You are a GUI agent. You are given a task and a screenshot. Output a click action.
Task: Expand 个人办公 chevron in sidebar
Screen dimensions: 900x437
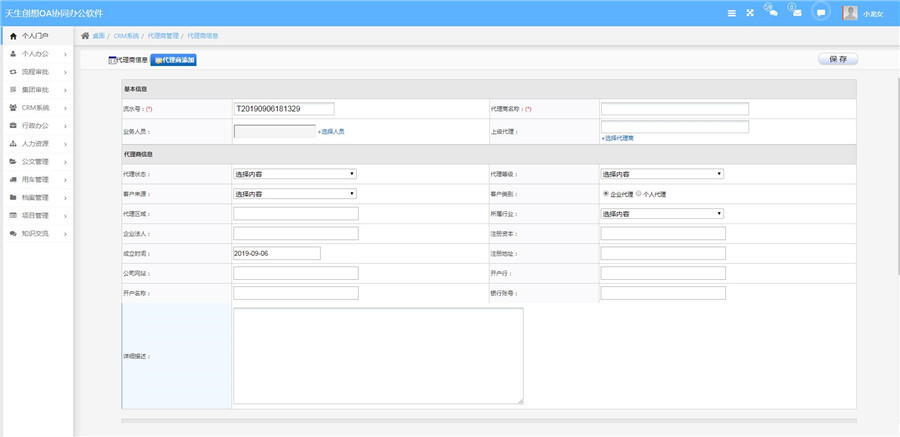click(x=65, y=54)
